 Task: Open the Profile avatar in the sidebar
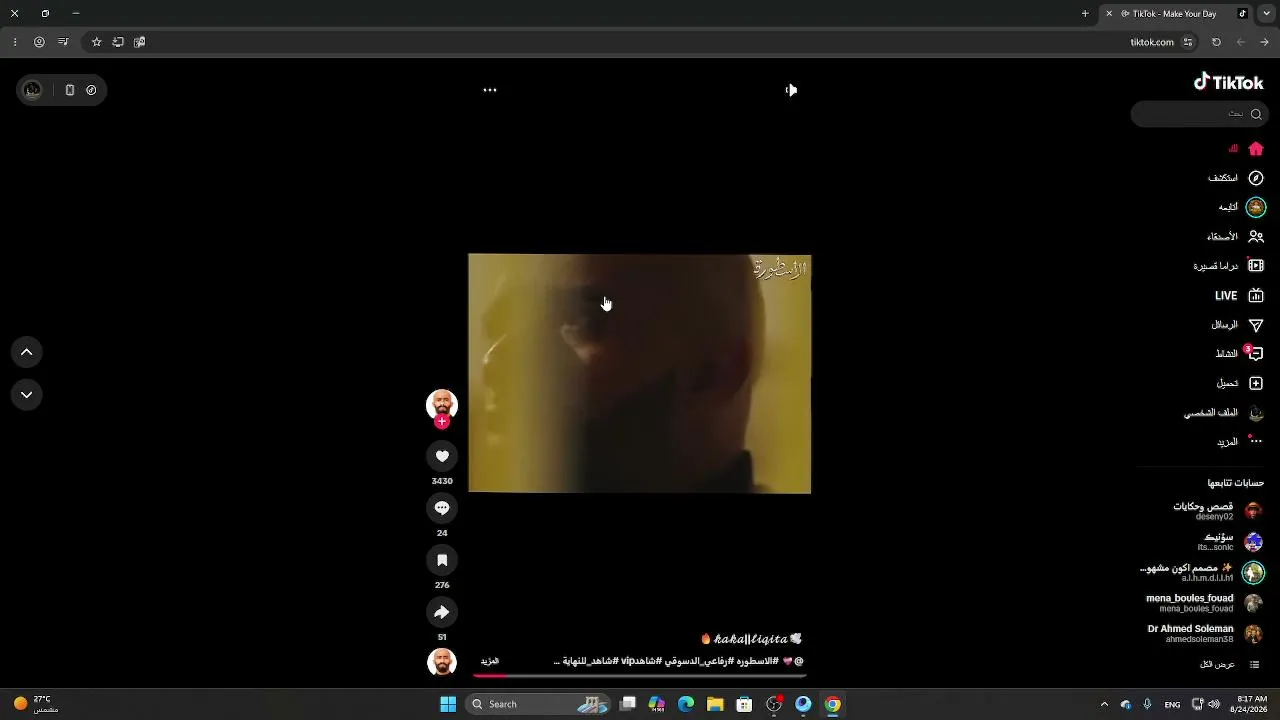(1256, 413)
